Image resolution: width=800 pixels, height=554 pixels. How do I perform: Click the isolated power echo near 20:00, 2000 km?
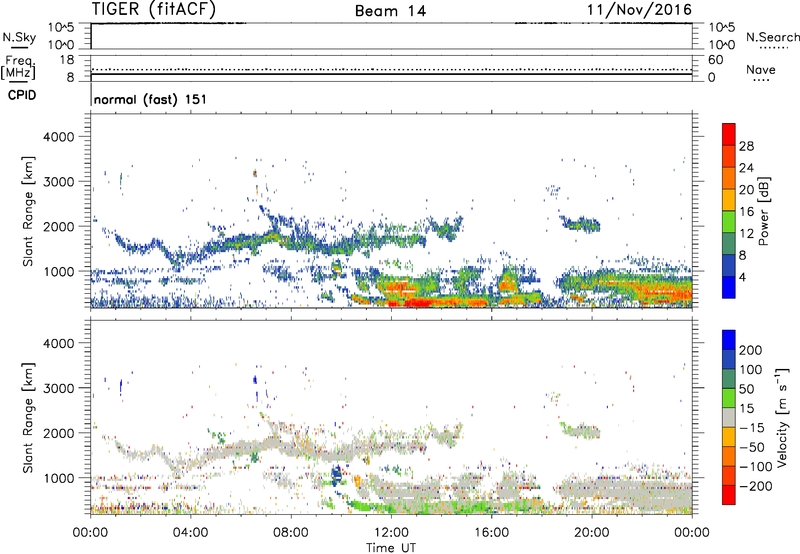click(580, 223)
